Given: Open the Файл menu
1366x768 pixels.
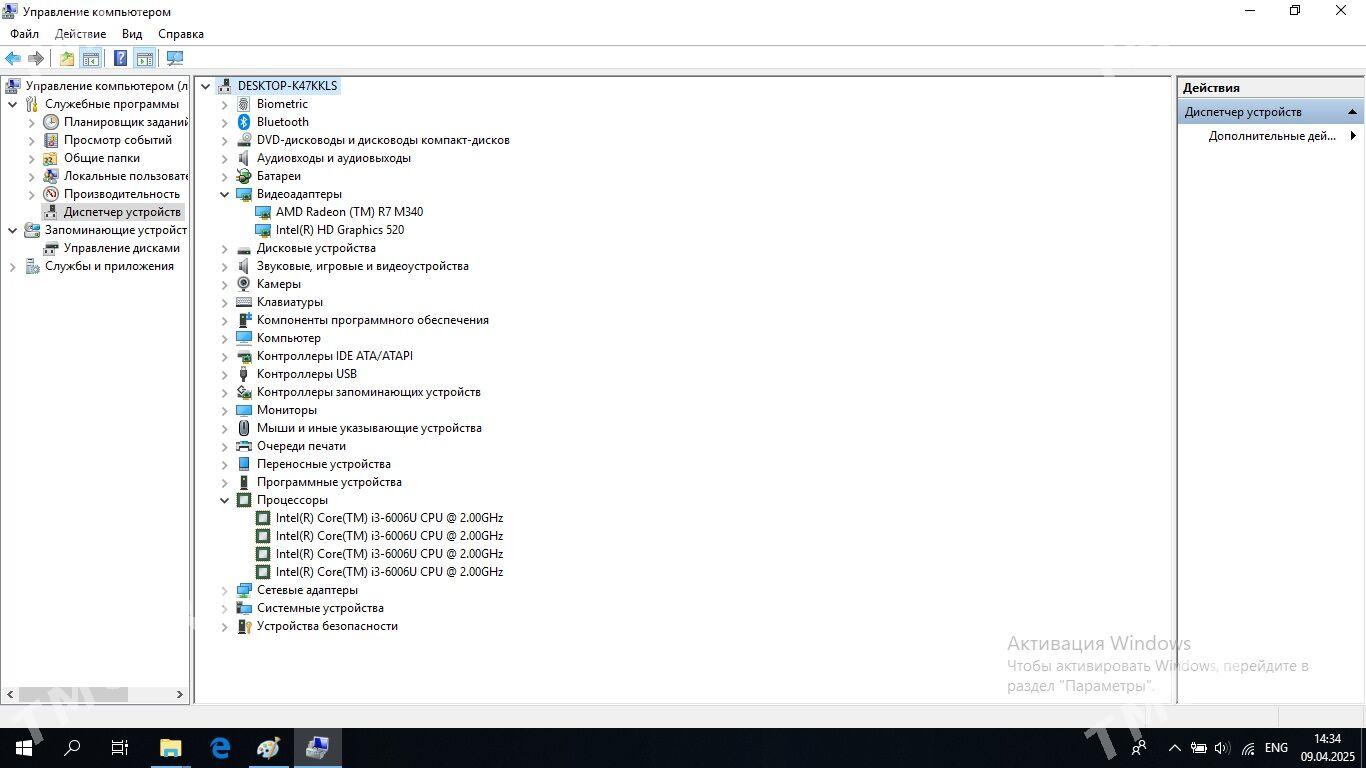Looking at the screenshot, I should pos(25,34).
